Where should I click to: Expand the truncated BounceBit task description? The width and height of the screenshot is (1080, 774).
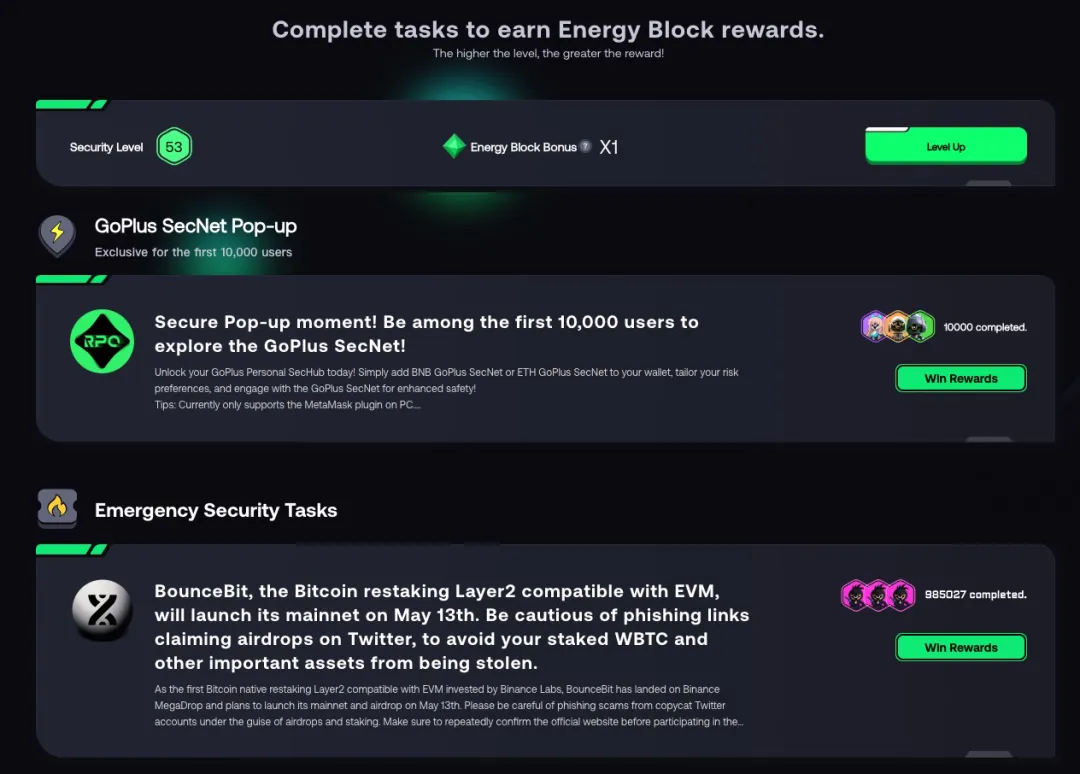449,706
